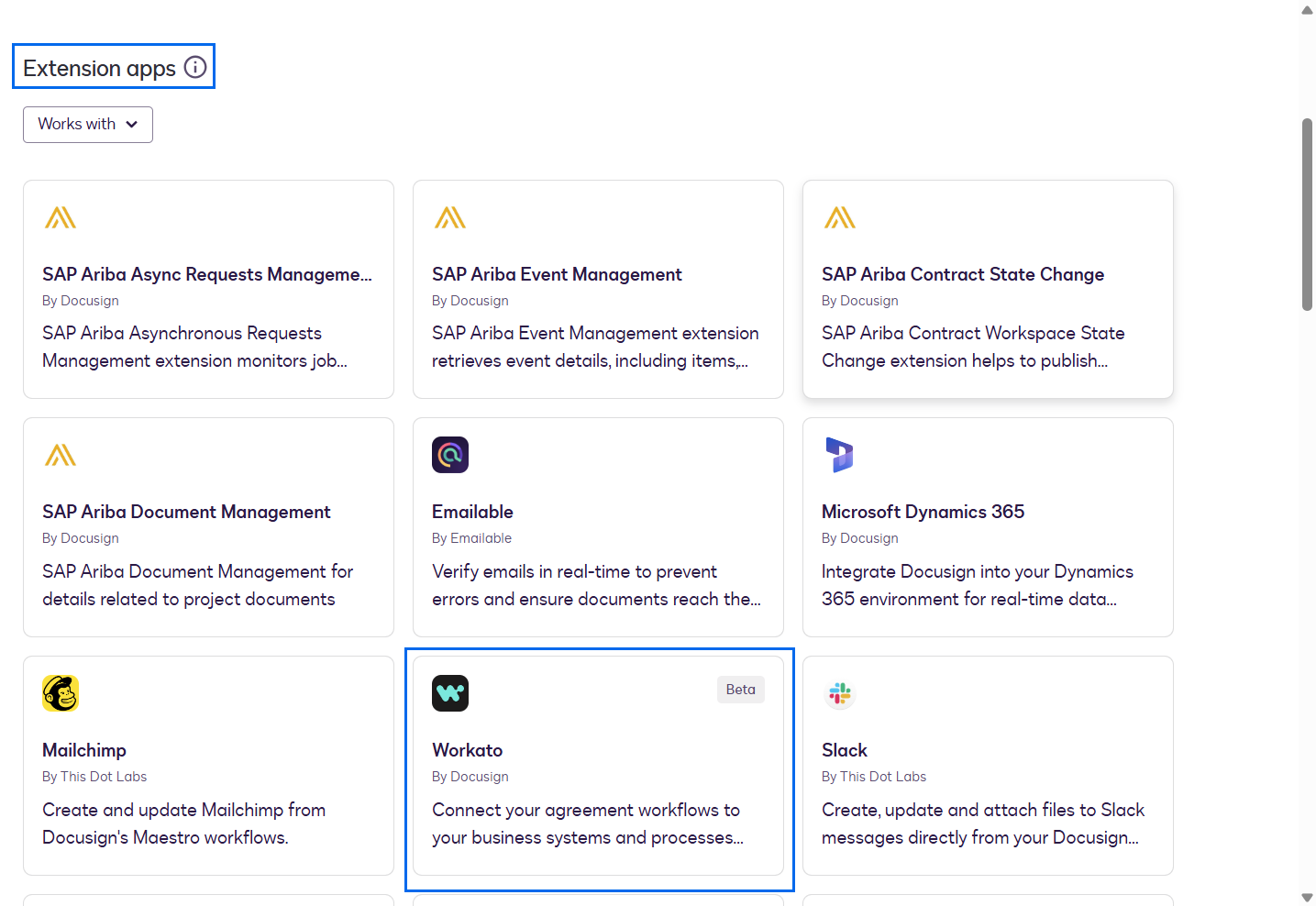Open the Emailable app title
This screenshot has height=906, width=1316.
click(472, 512)
